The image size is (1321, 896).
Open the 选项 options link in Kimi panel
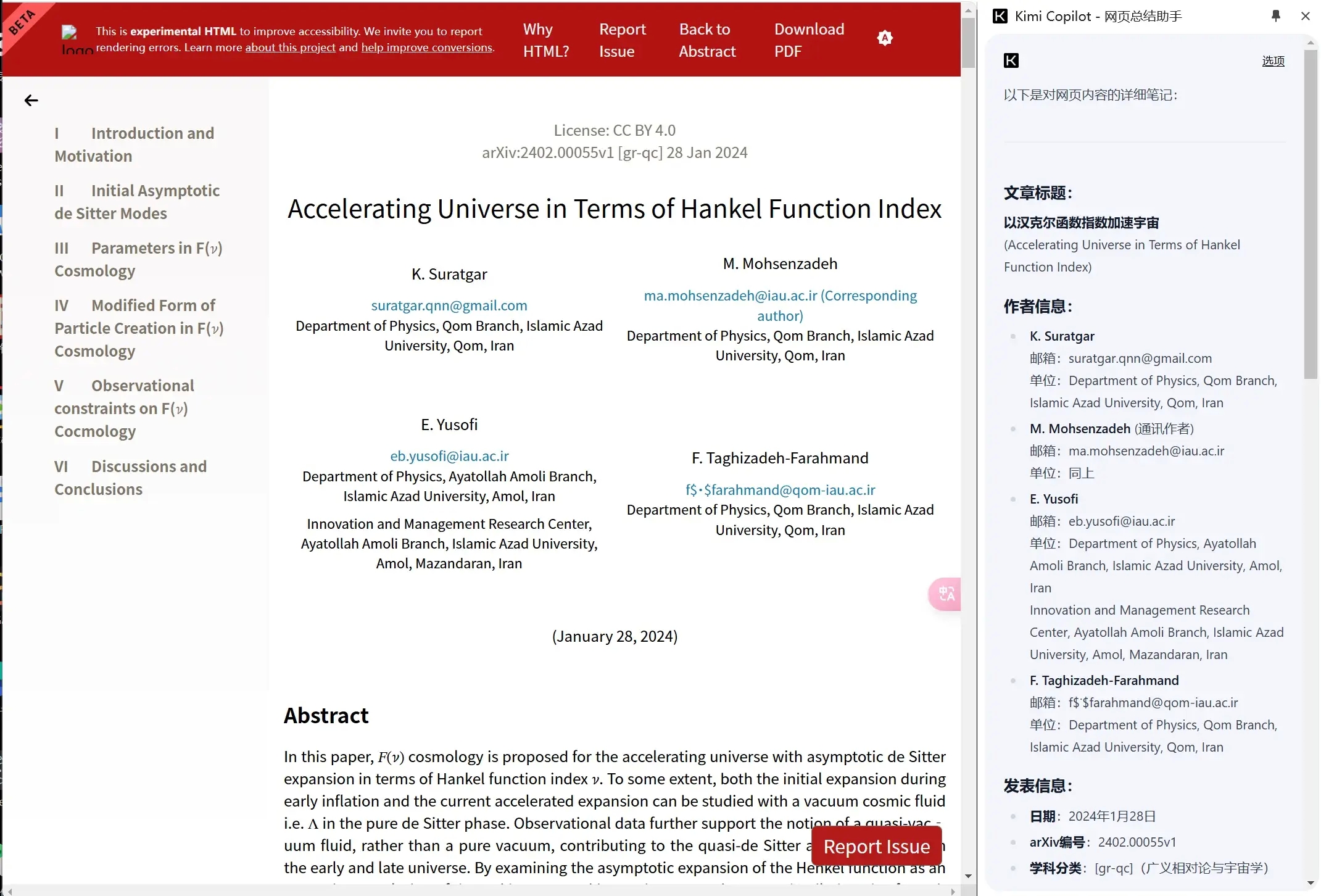coord(1272,60)
